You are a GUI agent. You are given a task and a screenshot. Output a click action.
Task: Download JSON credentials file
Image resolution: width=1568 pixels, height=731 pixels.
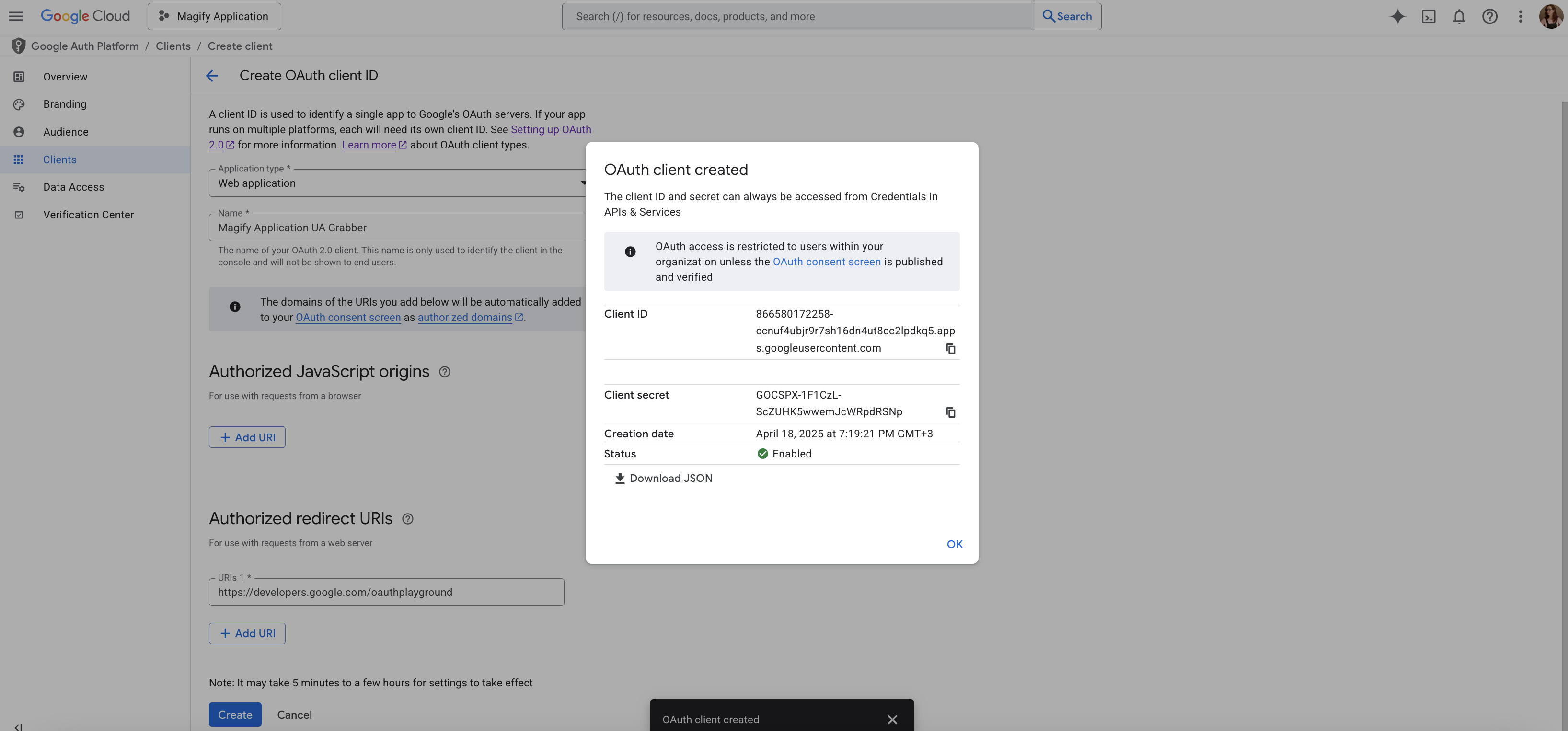[x=663, y=478]
